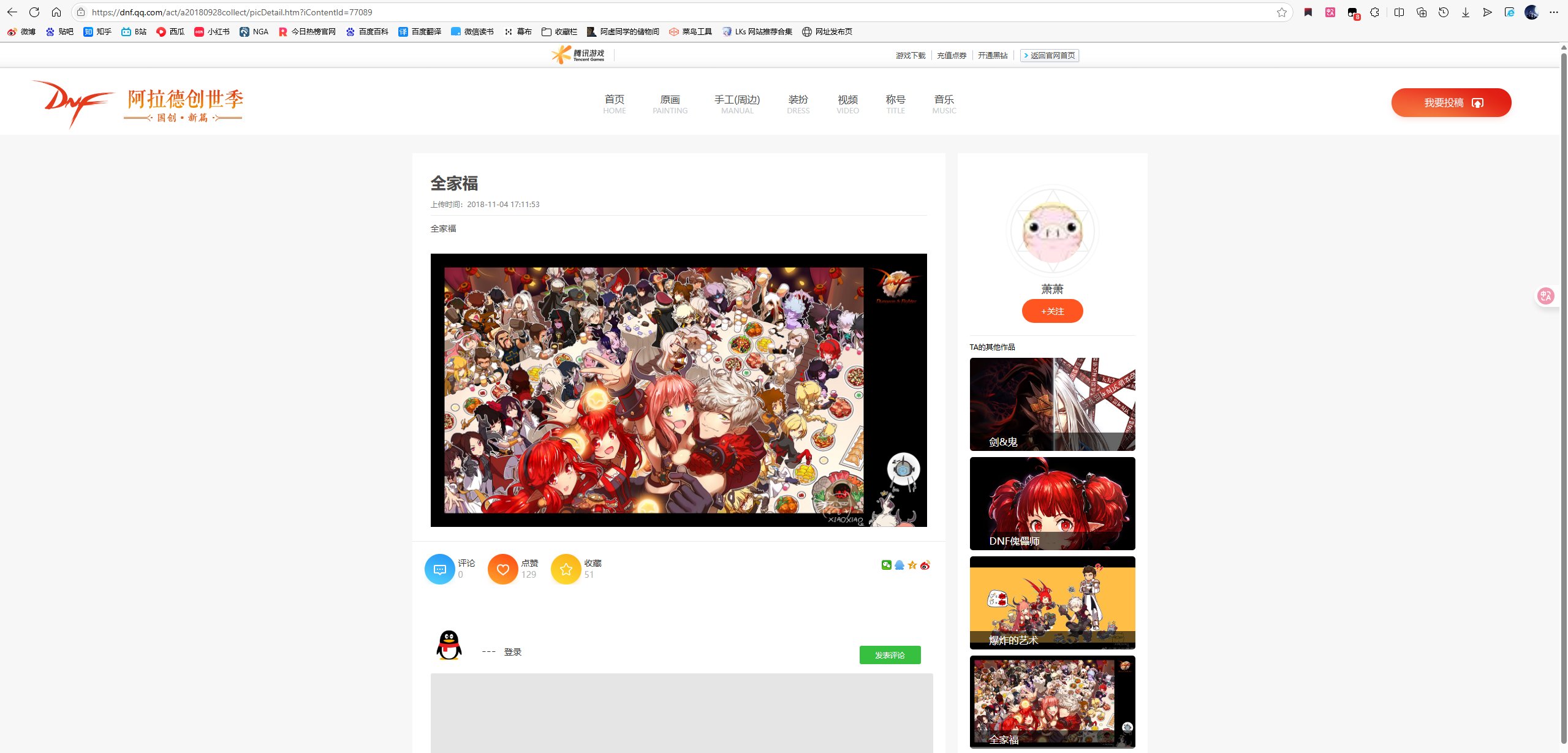The width and height of the screenshot is (1568, 753).
Task: Open 微博 bookmark in favorites bar
Action: click(22, 32)
